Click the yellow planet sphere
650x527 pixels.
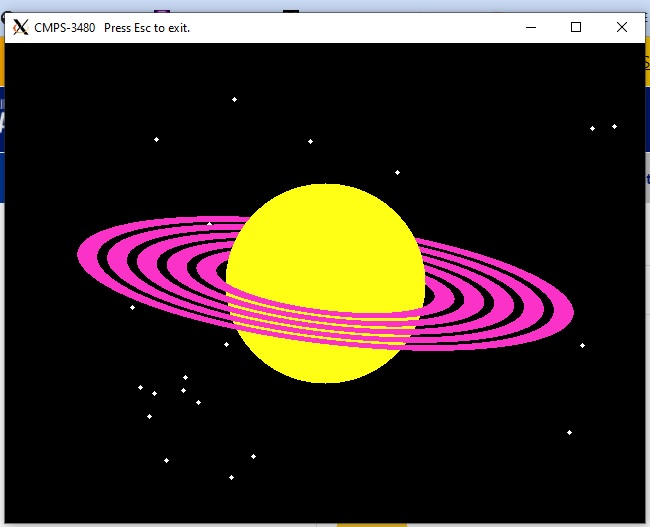pos(325,283)
